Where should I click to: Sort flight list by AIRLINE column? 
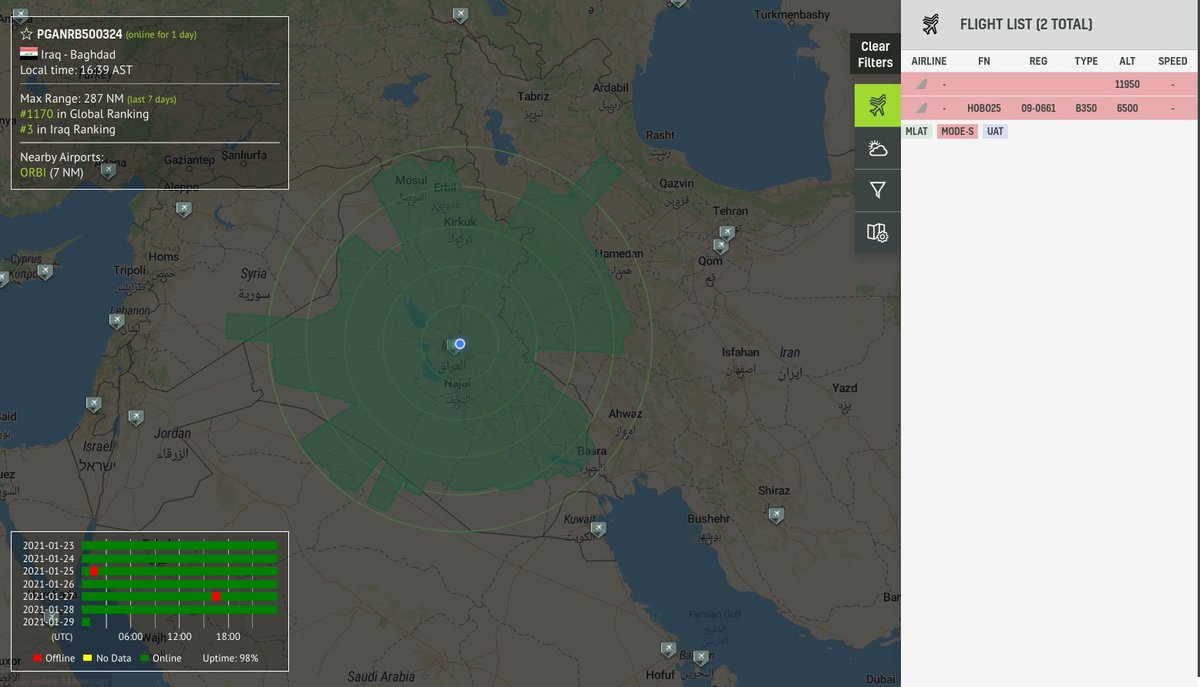click(929, 61)
